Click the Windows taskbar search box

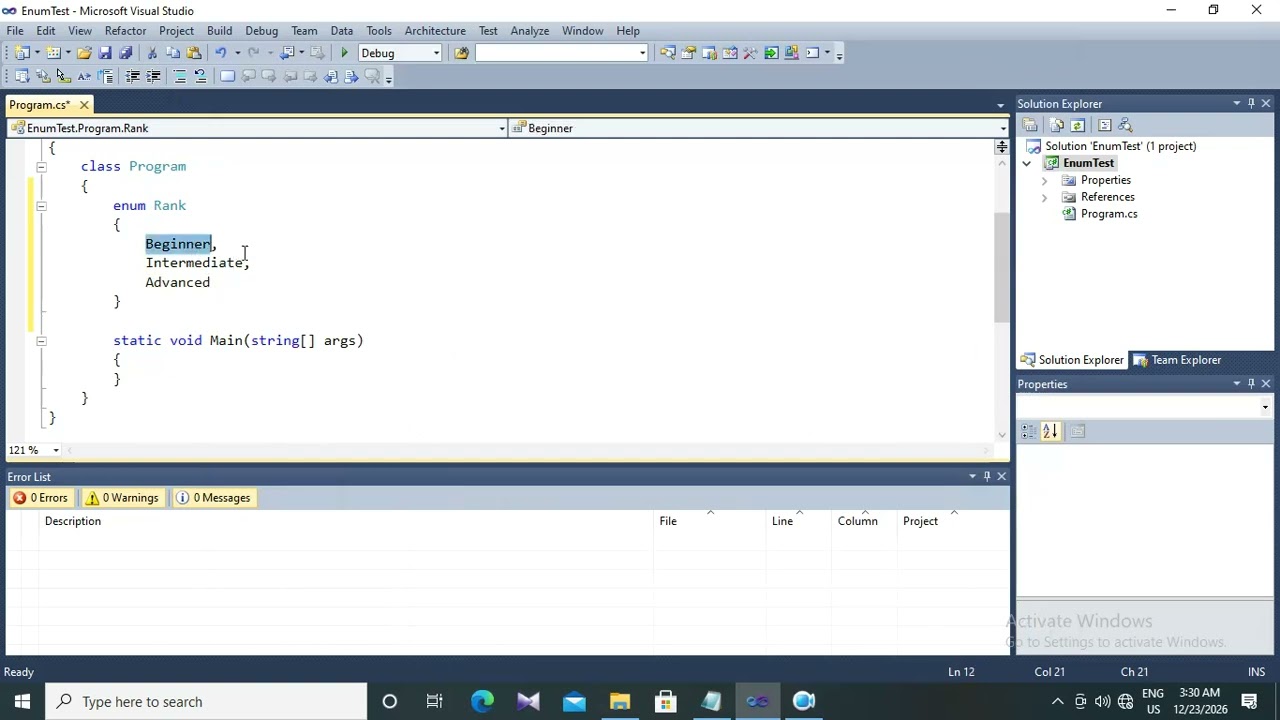coord(205,702)
